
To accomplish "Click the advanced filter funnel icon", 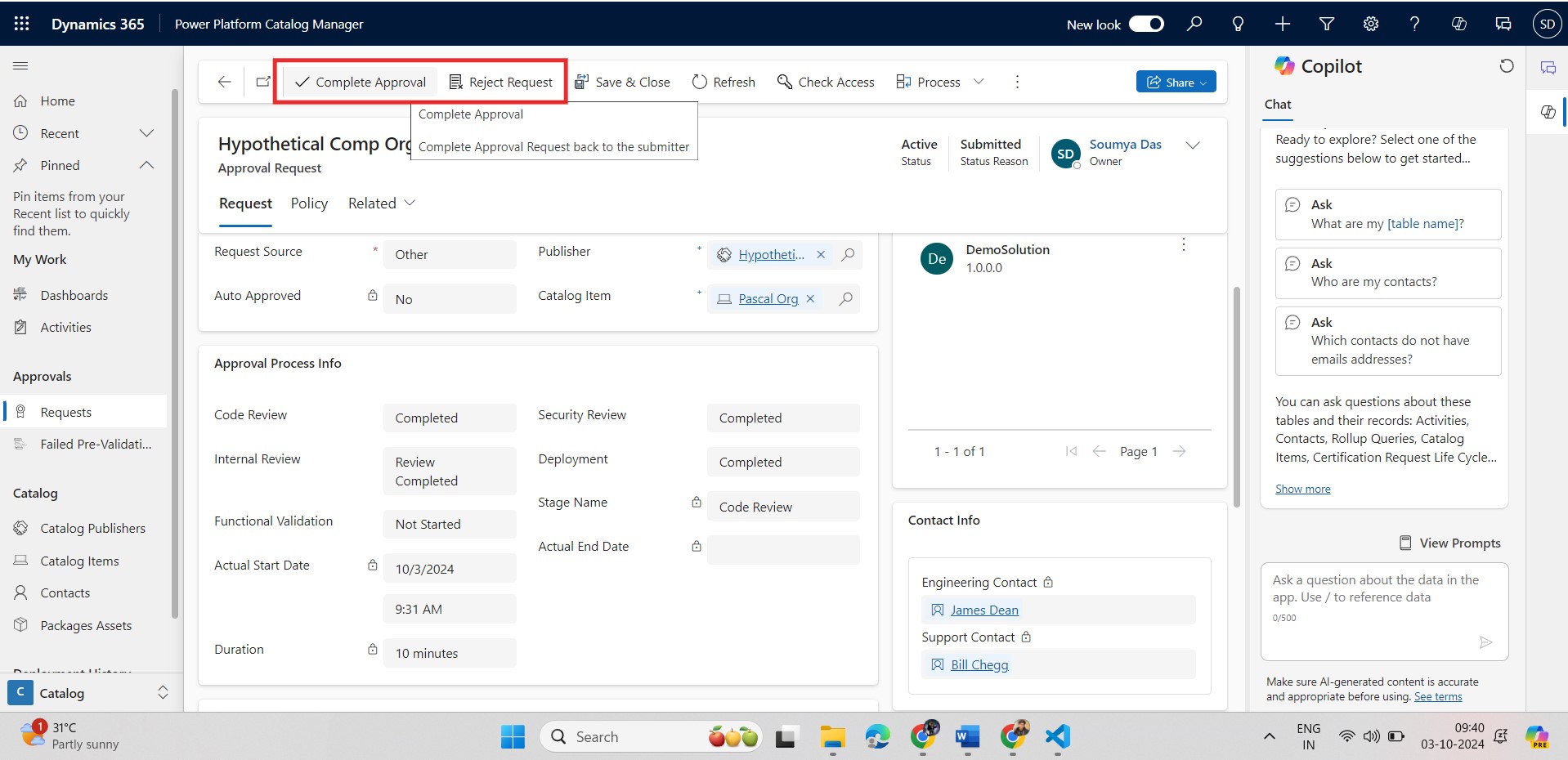I will [1327, 24].
